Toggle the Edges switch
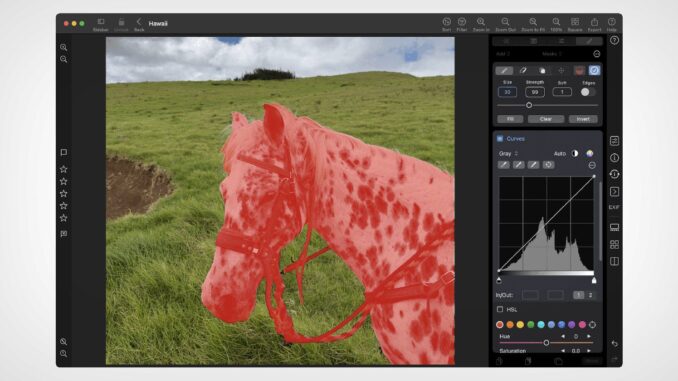 click(x=588, y=92)
